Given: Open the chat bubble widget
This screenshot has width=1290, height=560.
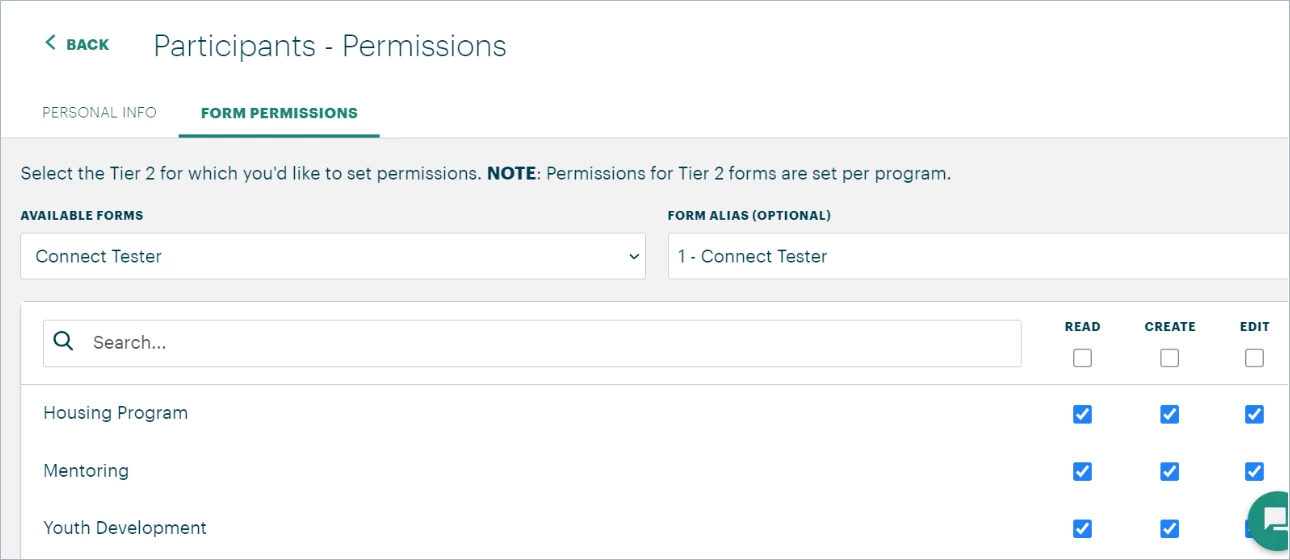Looking at the screenshot, I should 1270,520.
